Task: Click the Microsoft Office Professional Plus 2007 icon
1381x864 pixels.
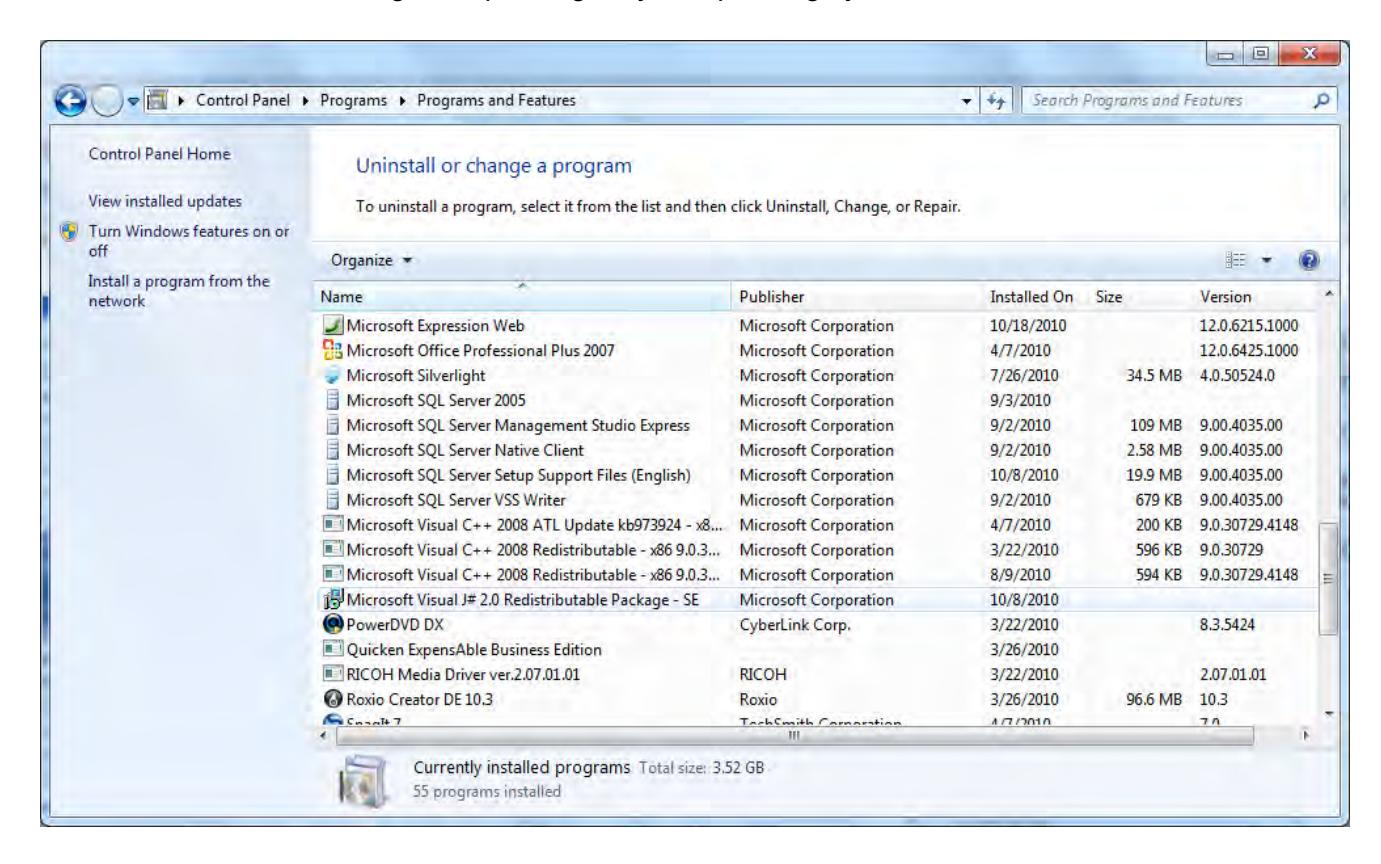Action: (x=332, y=350)
